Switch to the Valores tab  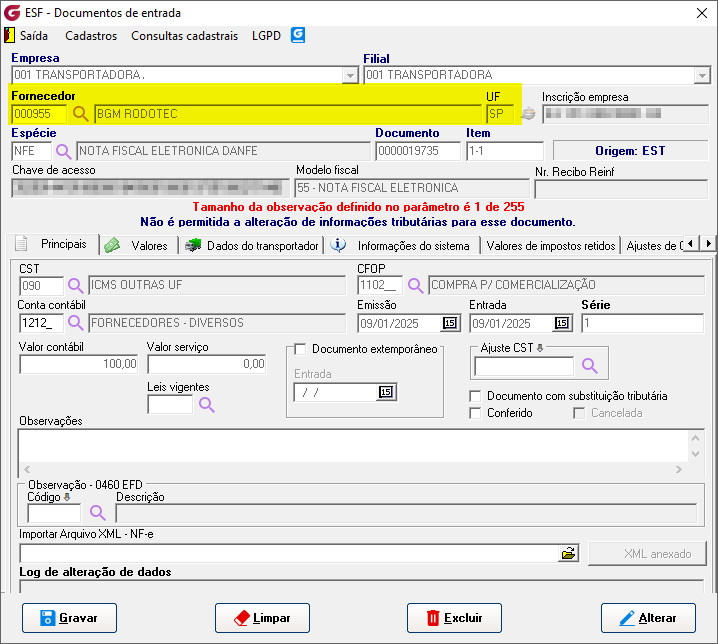[138, 246]
